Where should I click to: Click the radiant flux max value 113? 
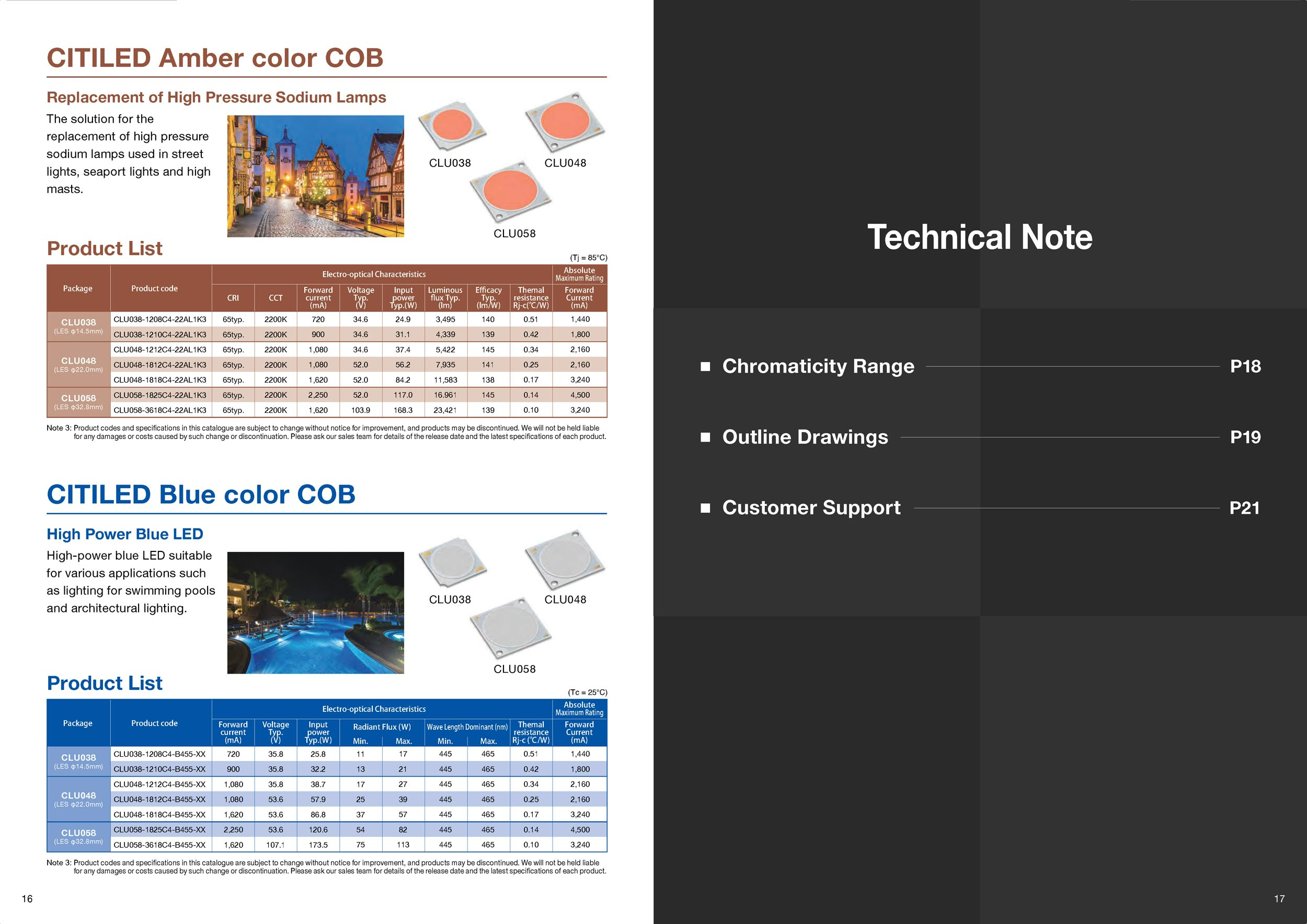click(x=403, y=845)
